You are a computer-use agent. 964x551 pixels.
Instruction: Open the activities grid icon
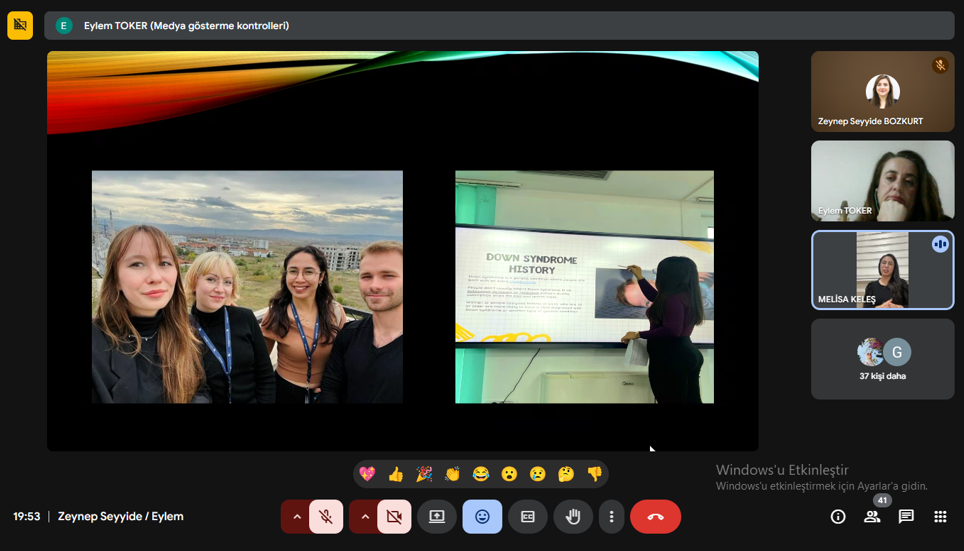[940, 516]
